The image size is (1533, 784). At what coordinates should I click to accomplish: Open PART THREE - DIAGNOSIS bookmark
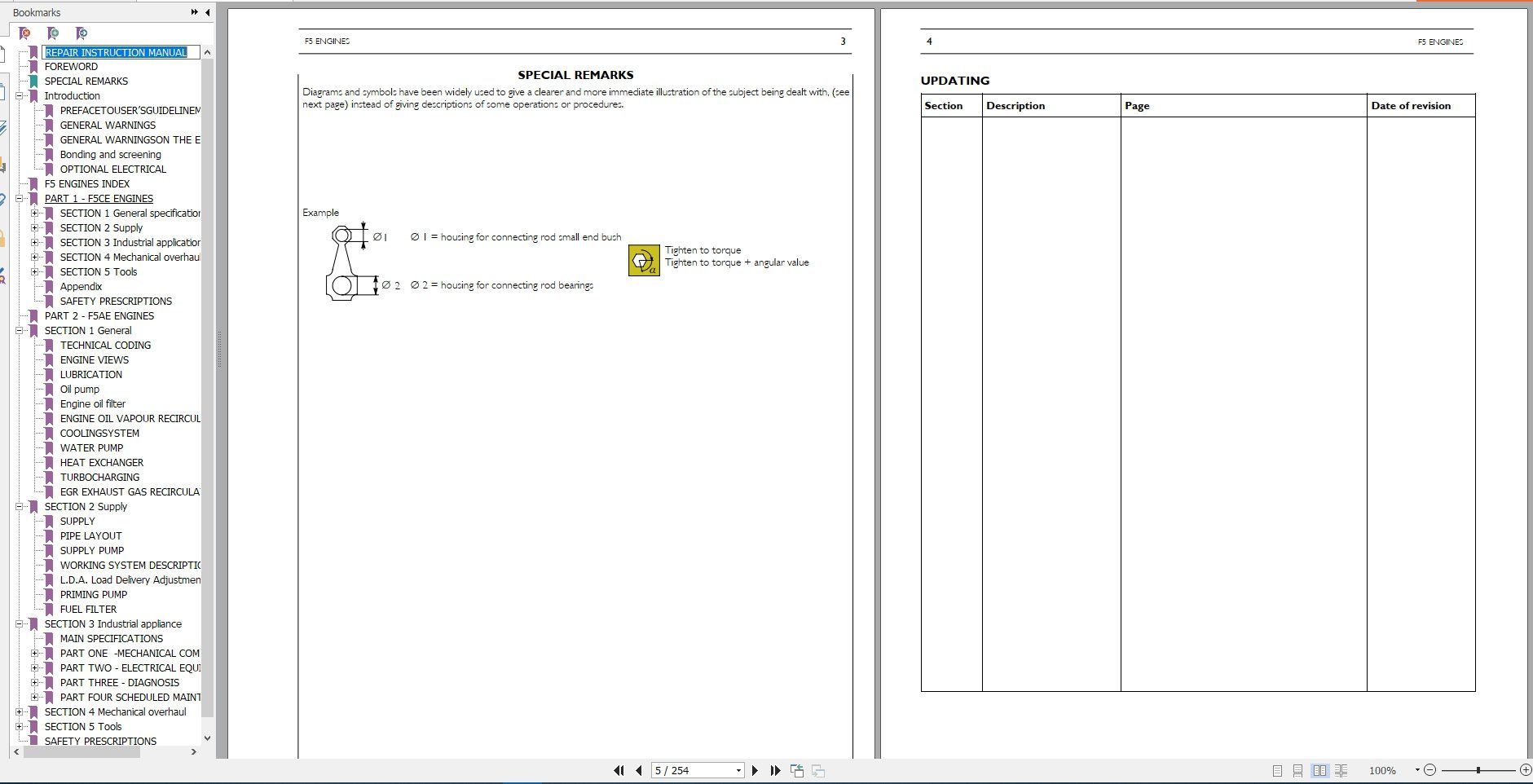coord(119,683)
